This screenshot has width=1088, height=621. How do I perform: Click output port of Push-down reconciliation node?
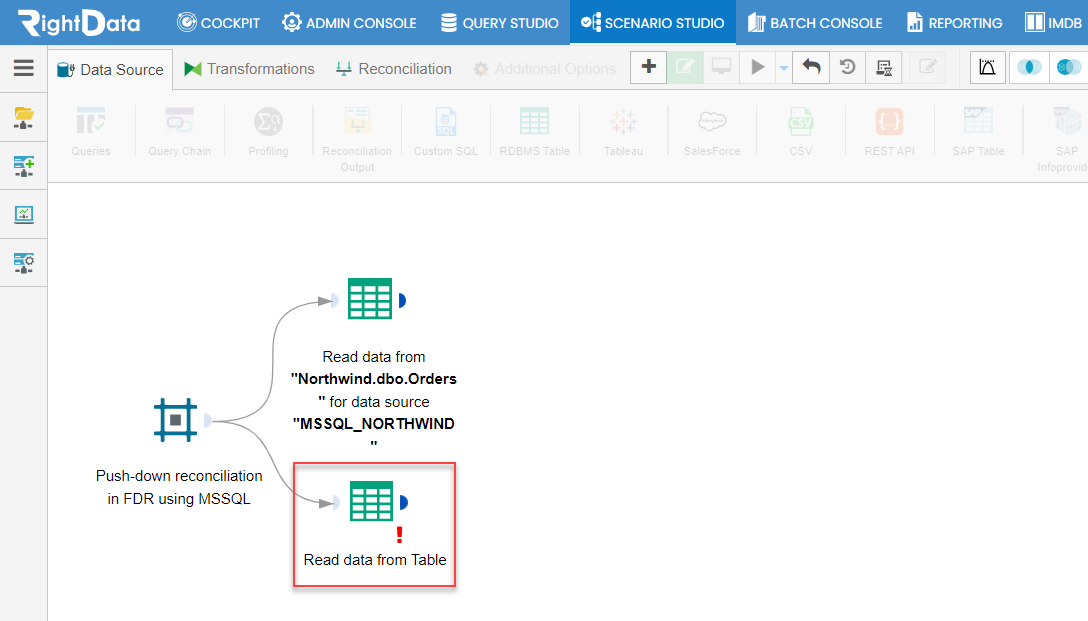[x=207, y=420]
